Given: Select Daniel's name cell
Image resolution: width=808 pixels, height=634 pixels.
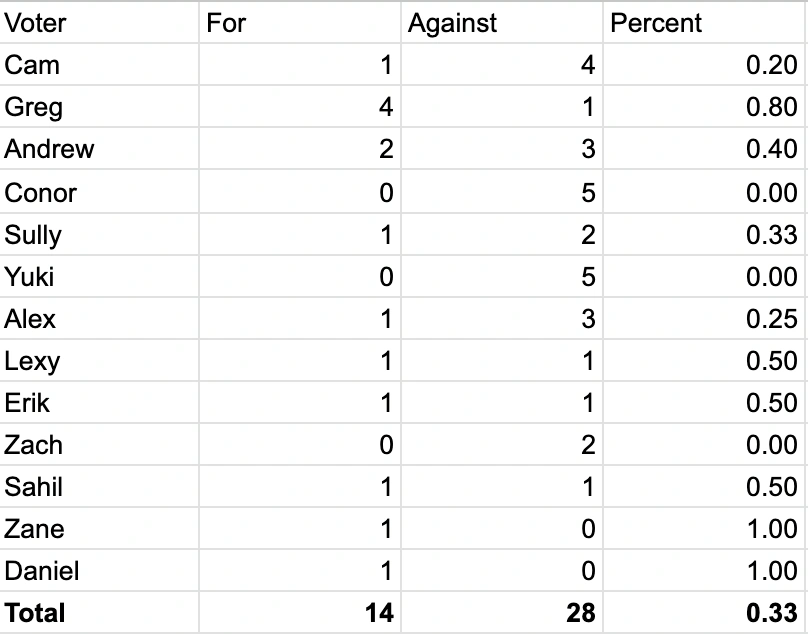Looking at the screenshot, I should 42,571.
